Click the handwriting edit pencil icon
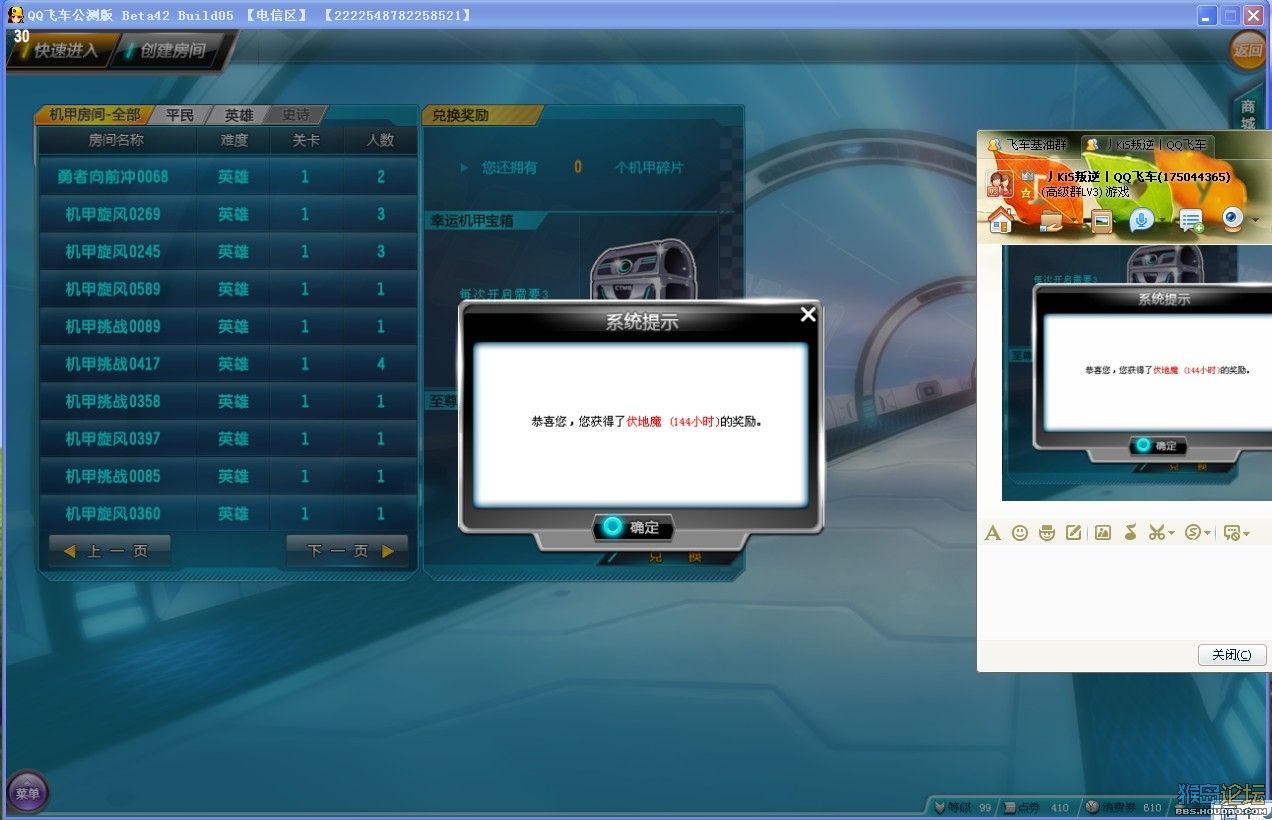The image size is (1272, 820). coord(1074,533)
